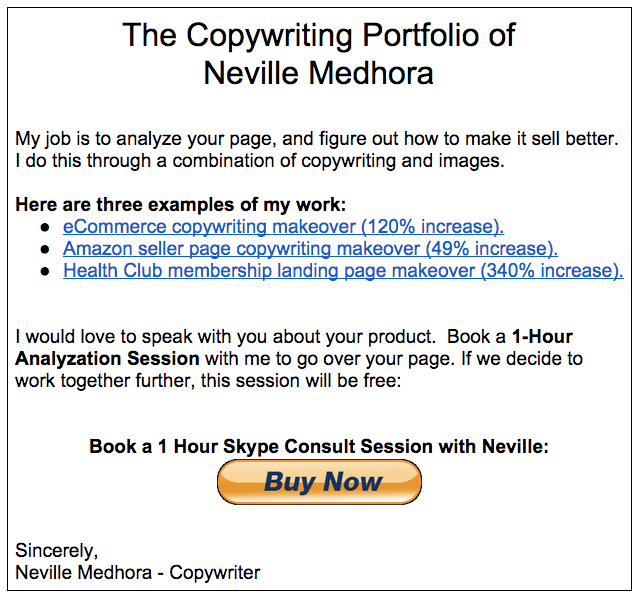Screen dimensions: 638x596
Task: Click the bullet before the eCommerce link
Action: [45, 227]
